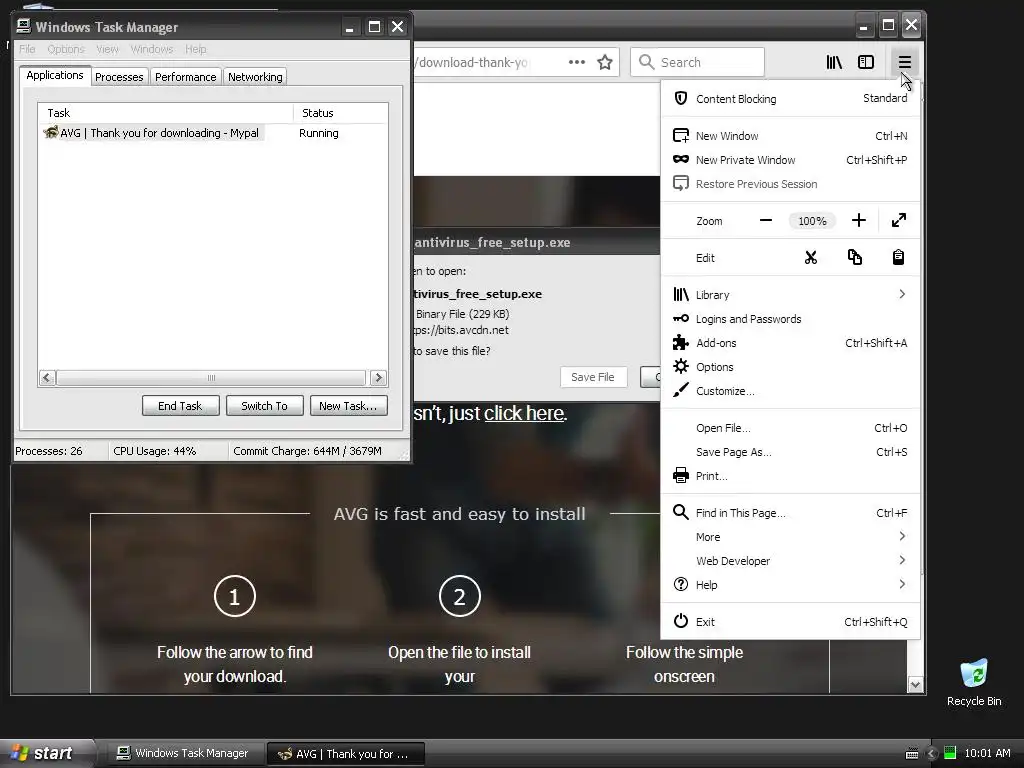Click browser page scroll-down arrow
This screenshot has height=768, width=1024.
tap(915, 684)
